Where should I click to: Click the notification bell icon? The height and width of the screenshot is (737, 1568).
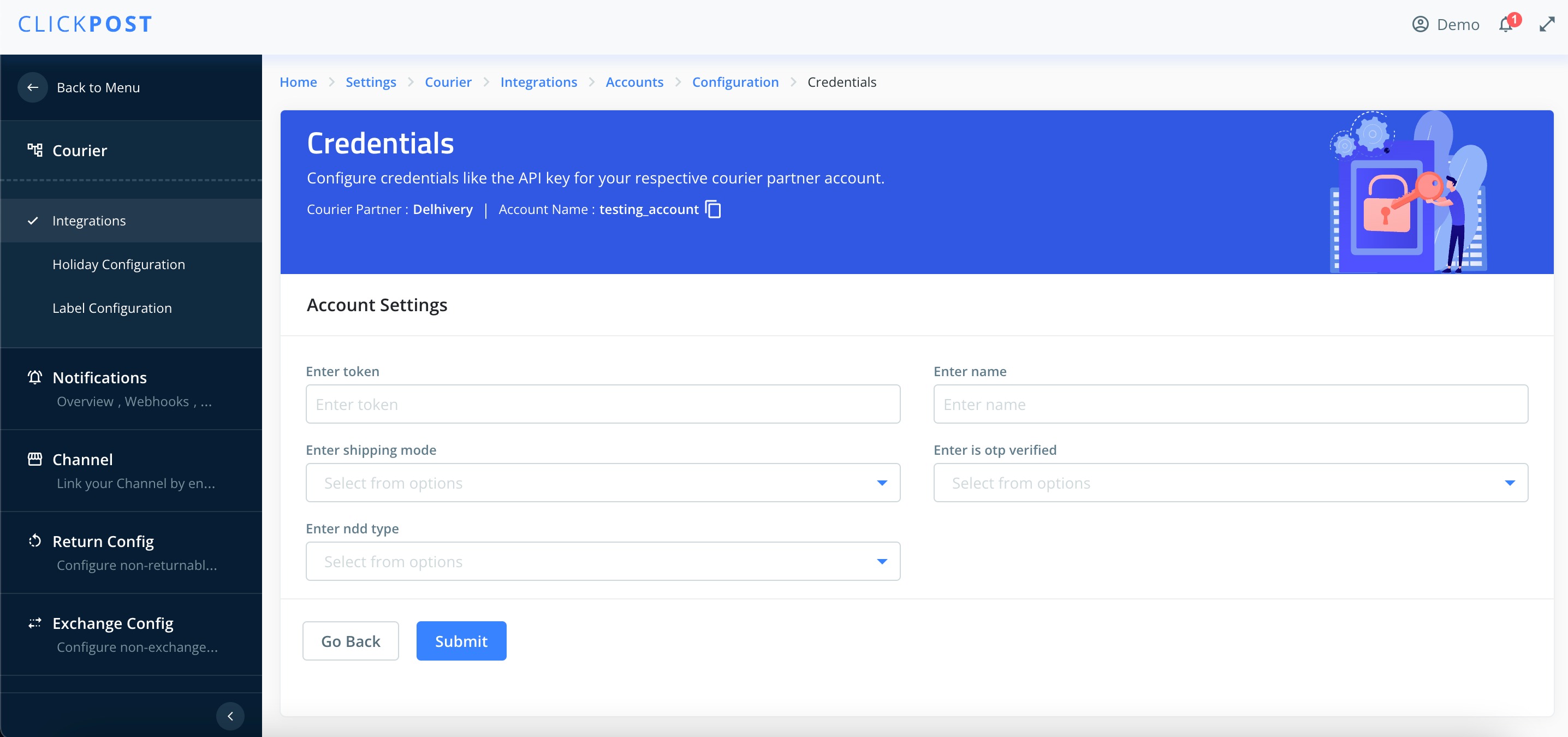[1506, 25]
